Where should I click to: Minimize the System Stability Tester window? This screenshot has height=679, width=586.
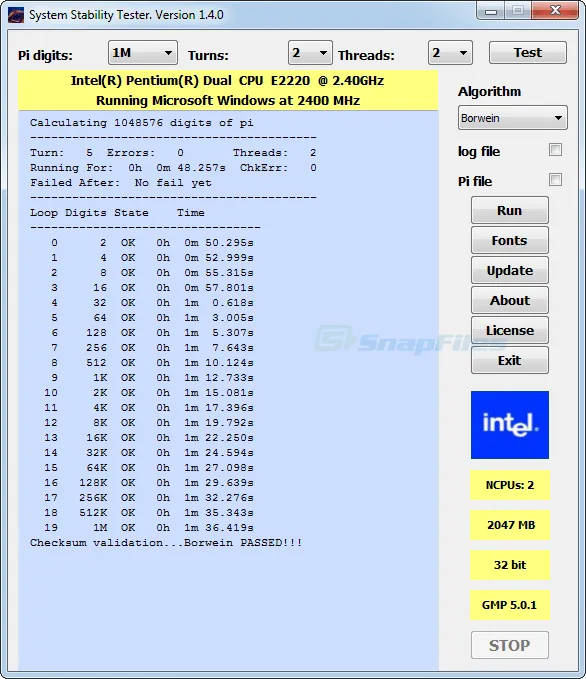pyautogui.click(x=490, y=11)
